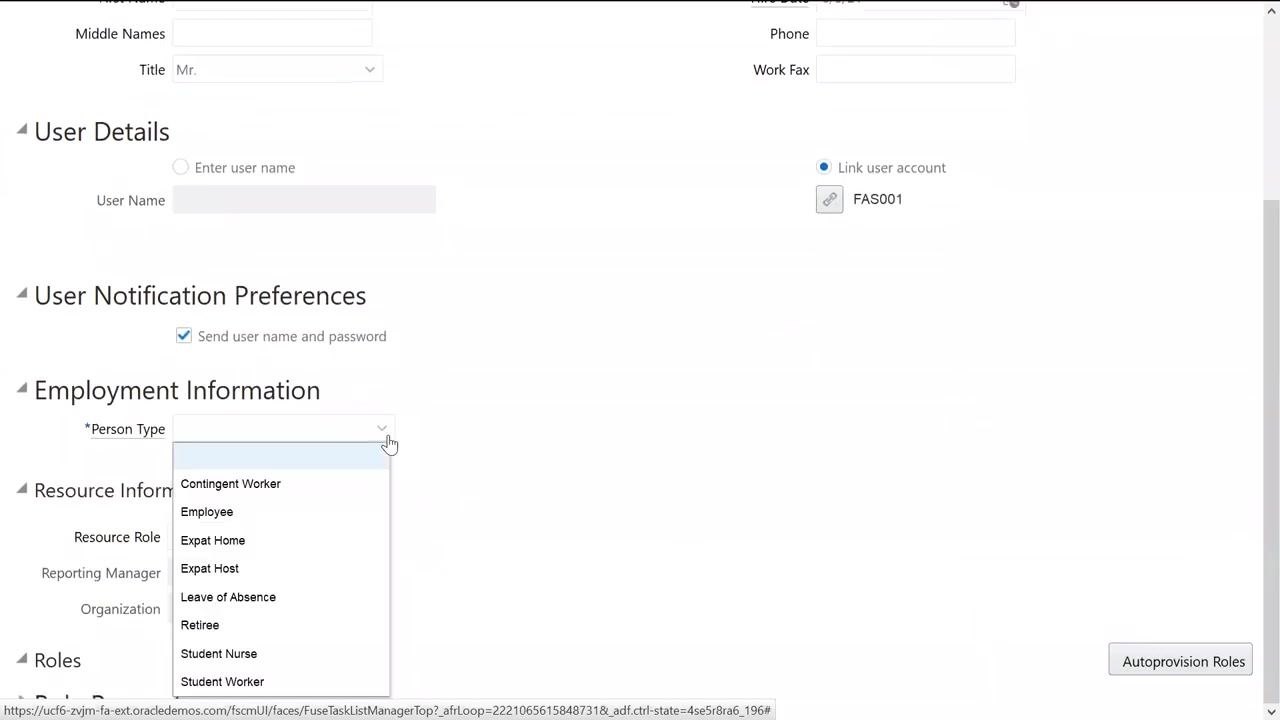Click into the Work Fax field

tap(916, 70)
